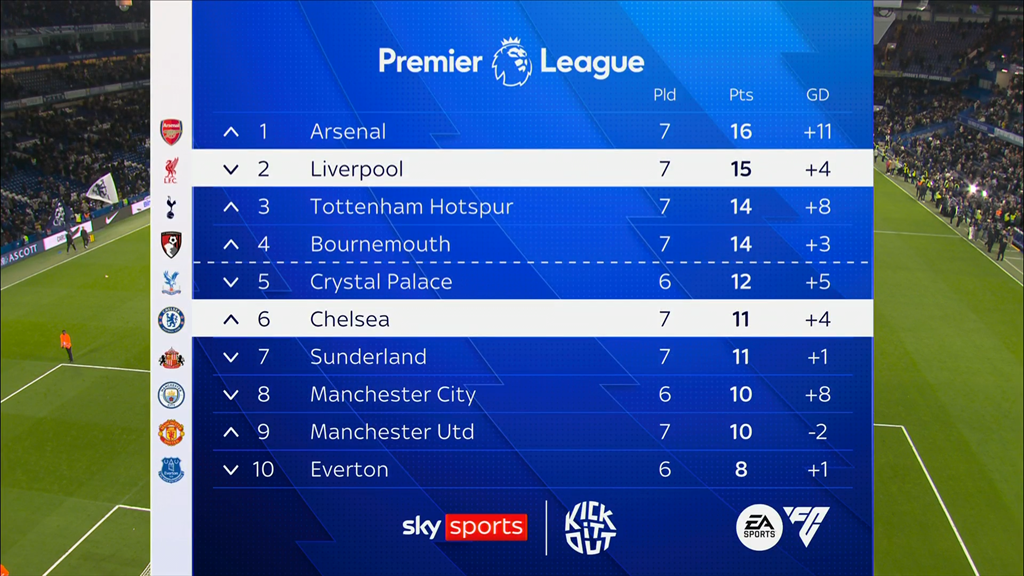The height and width of the screenshot is (576, 1024).
Task: Click the Premier League lion logo
Action: pyautogui.click(x=512, y=61)
